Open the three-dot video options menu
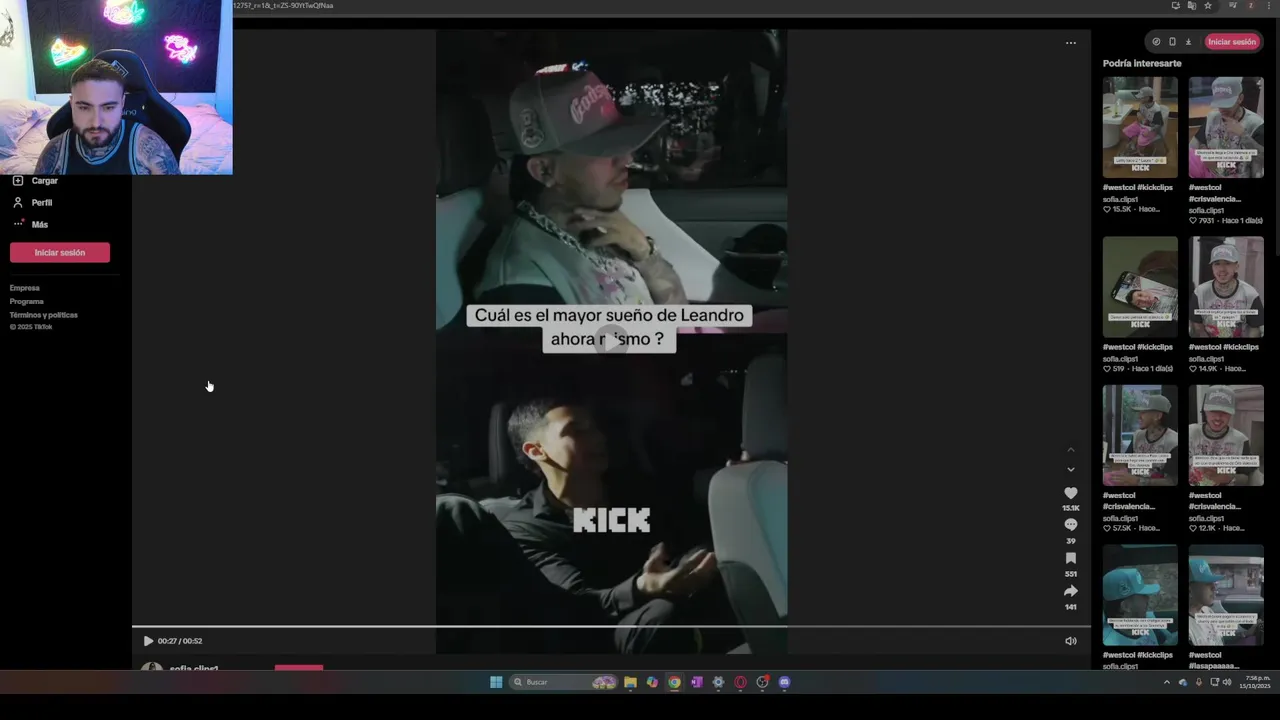The image size is (1280, 720). click(x=1070, y=43)
